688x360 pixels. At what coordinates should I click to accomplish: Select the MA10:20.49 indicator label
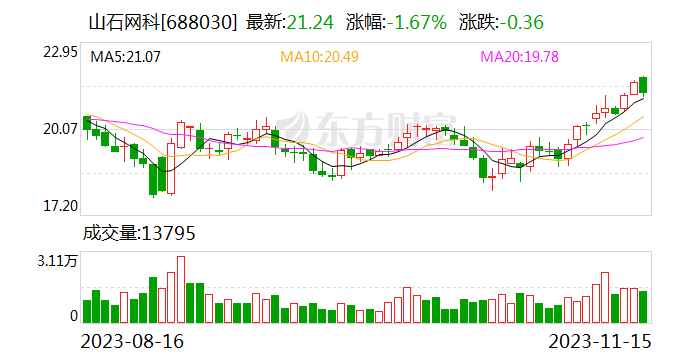[319, 57]
